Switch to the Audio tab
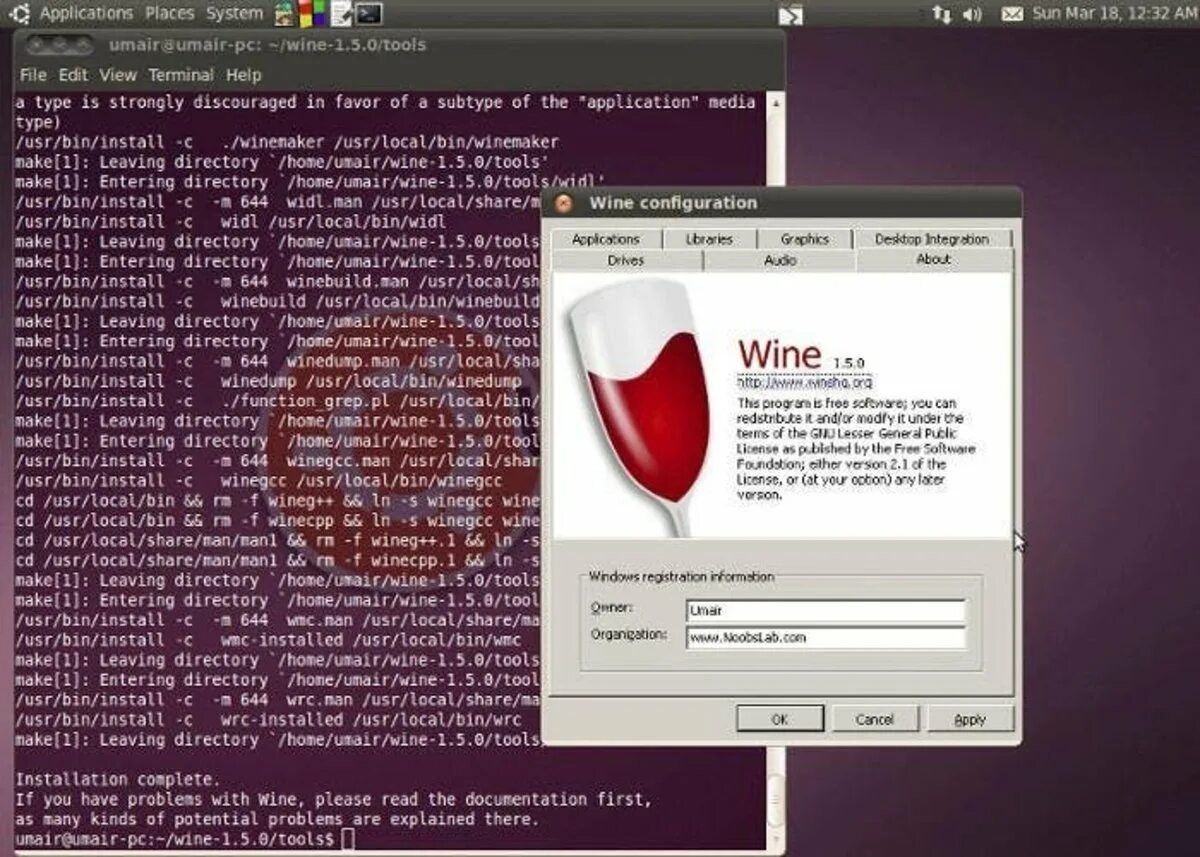The height and width of the screenshot is (857, 1200). 779,259
